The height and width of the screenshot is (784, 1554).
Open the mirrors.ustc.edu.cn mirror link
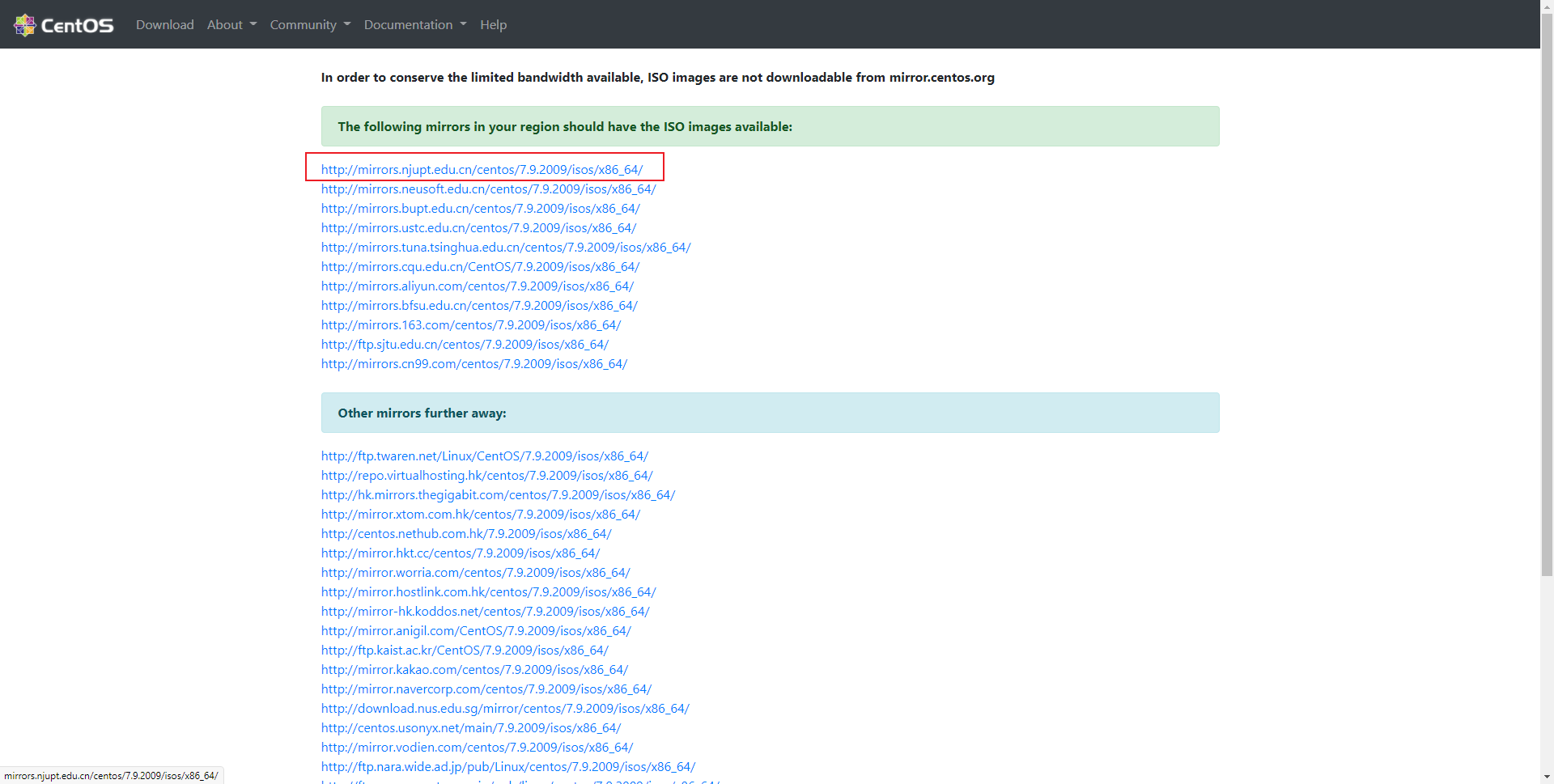point(478,228)
